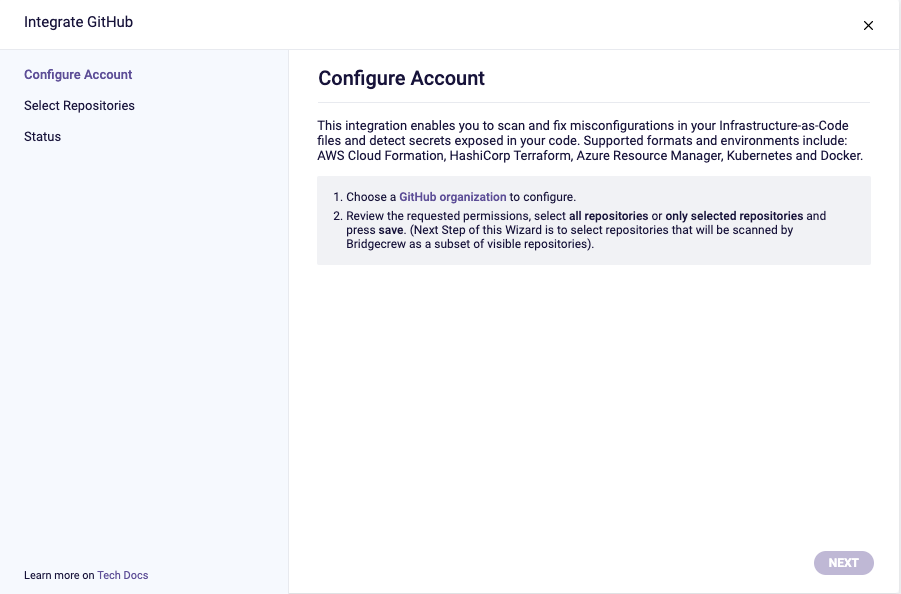Click the bold 'all repositories' text
This screenshot has height=594, width=901.
click(x=609, y=216)
